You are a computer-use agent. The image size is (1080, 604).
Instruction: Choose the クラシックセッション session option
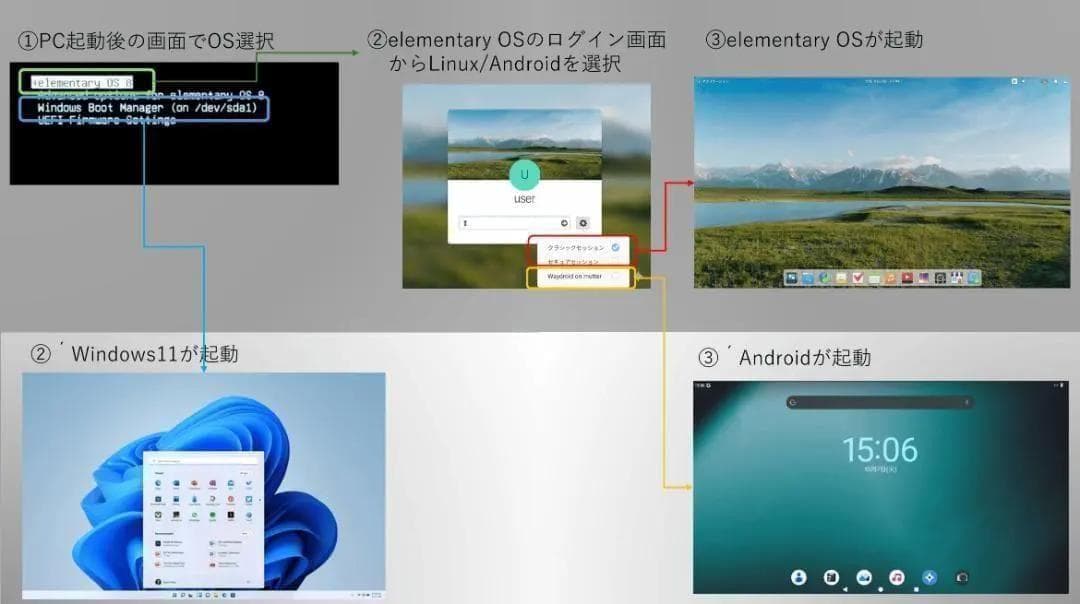point(583,247)
